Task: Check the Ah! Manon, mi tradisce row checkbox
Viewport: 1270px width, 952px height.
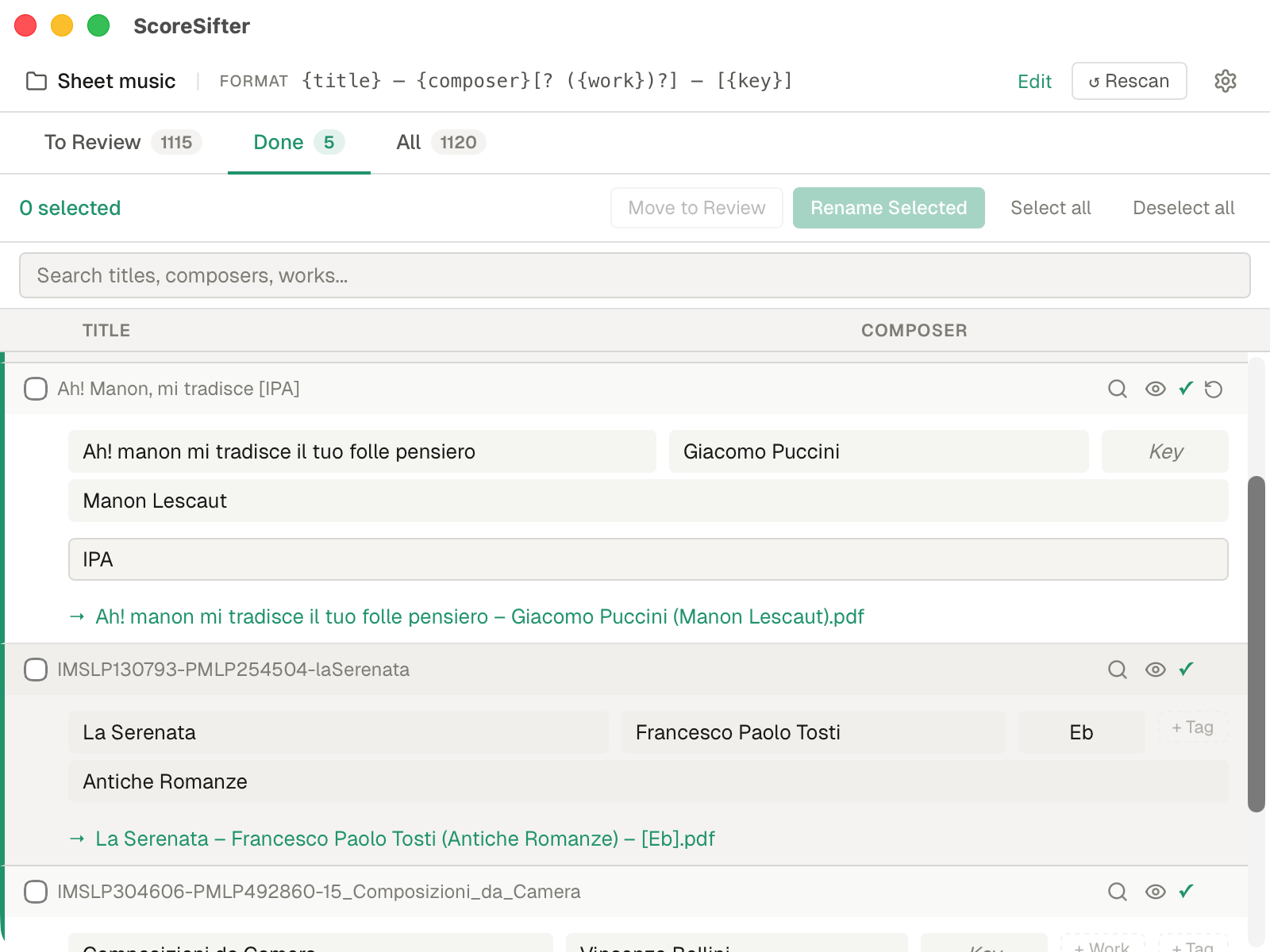Action: pyautogui.click(x=36, y=390)
